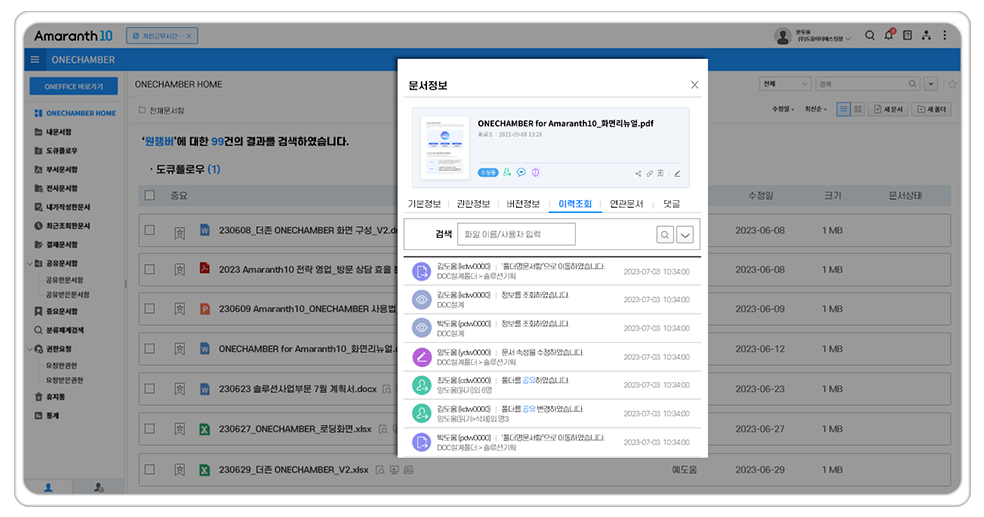This screenshot has height=517, width=984.
Task: Click 새폴더 new folder button
Action: pyautogui.click(x=931, y=109)
